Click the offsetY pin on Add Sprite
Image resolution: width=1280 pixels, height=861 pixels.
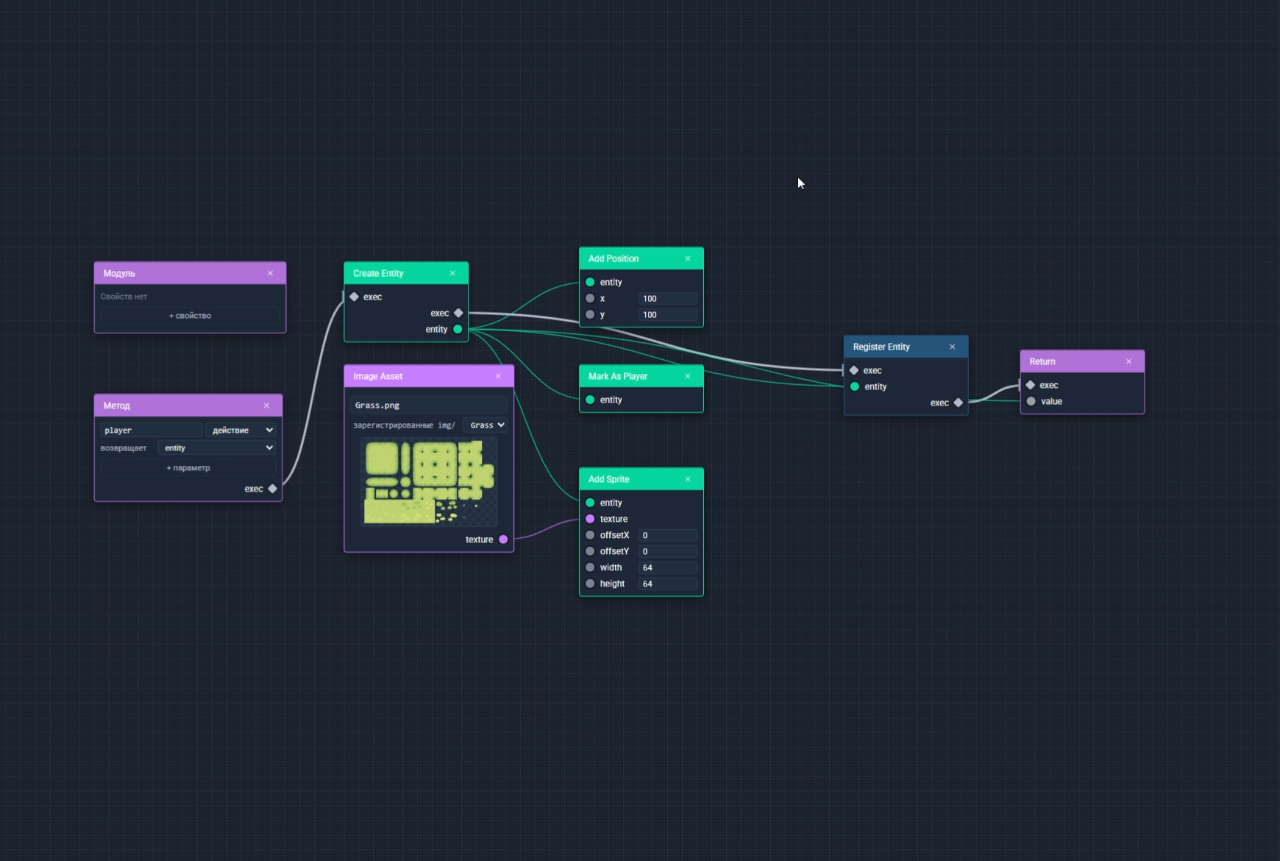[x=590, y=551]
